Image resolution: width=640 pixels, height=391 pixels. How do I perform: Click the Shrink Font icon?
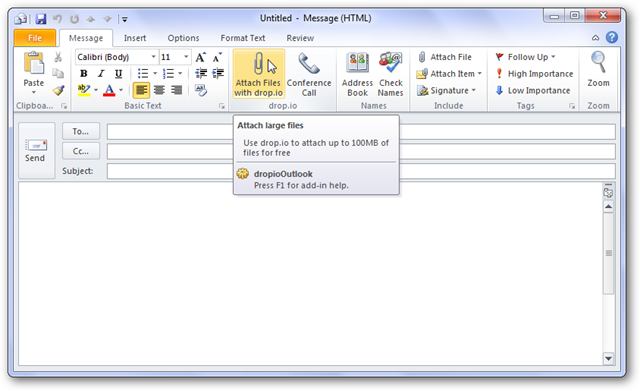pos(218,57)
